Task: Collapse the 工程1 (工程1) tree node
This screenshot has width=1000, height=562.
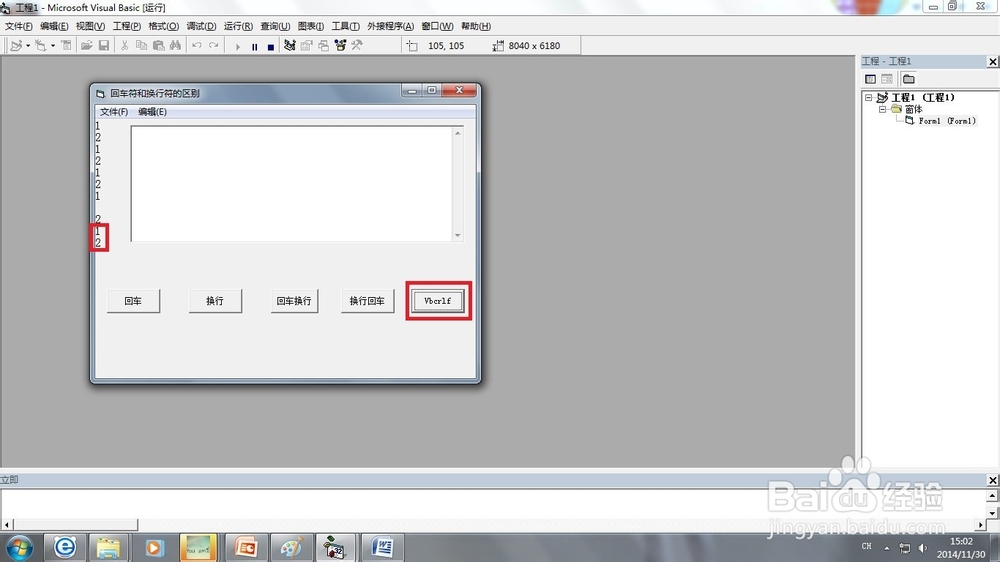Action: click(868, 98)
